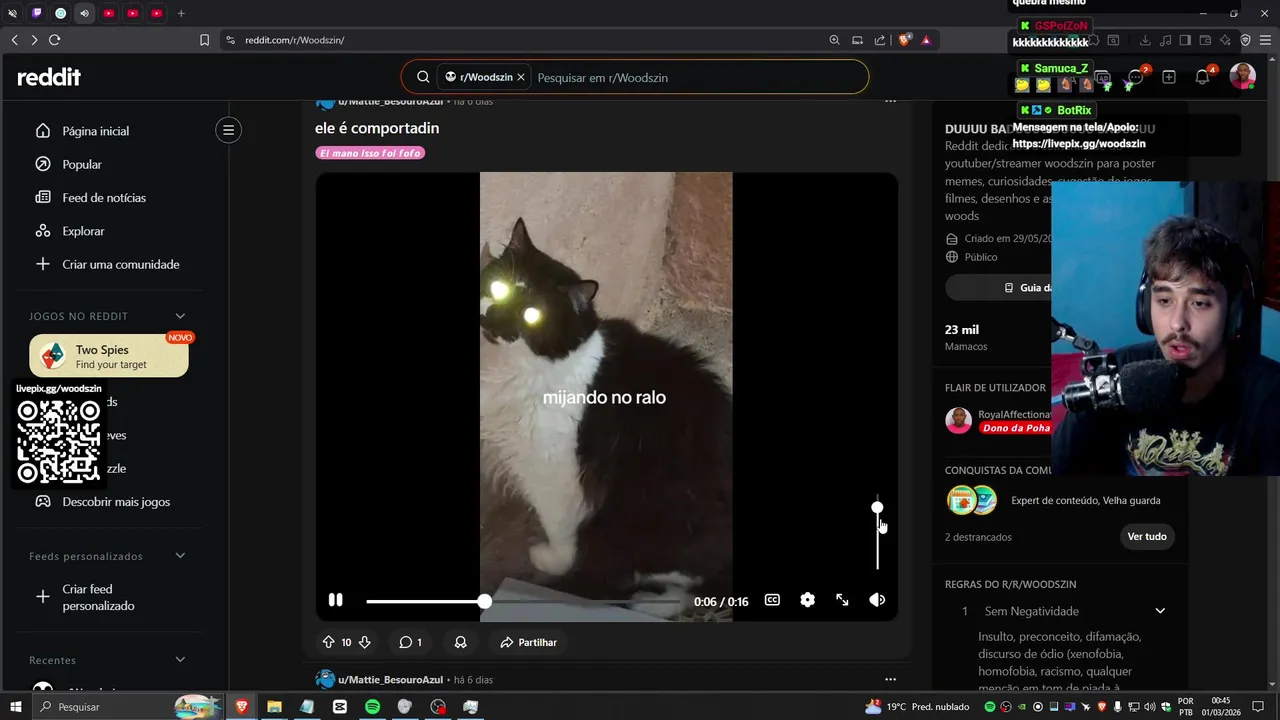Open the zoom magnifier in the address bar
The height and width of the screenshot is (720, 1280).
click(834, 40)
